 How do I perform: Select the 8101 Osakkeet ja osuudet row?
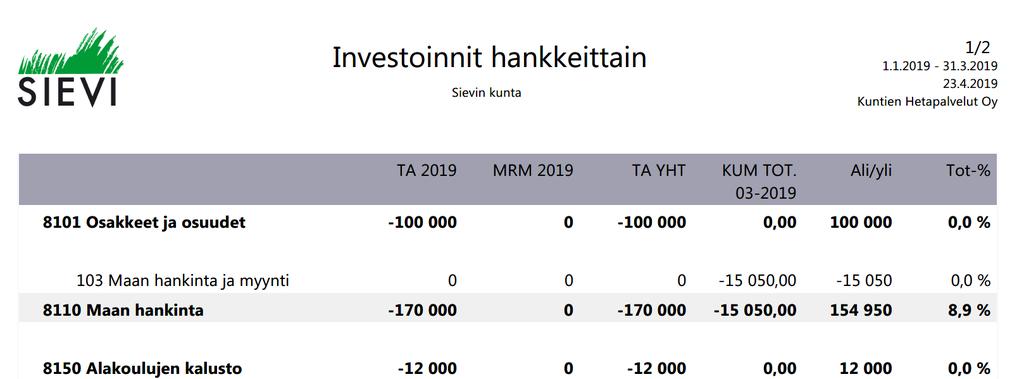pos(508,223)
